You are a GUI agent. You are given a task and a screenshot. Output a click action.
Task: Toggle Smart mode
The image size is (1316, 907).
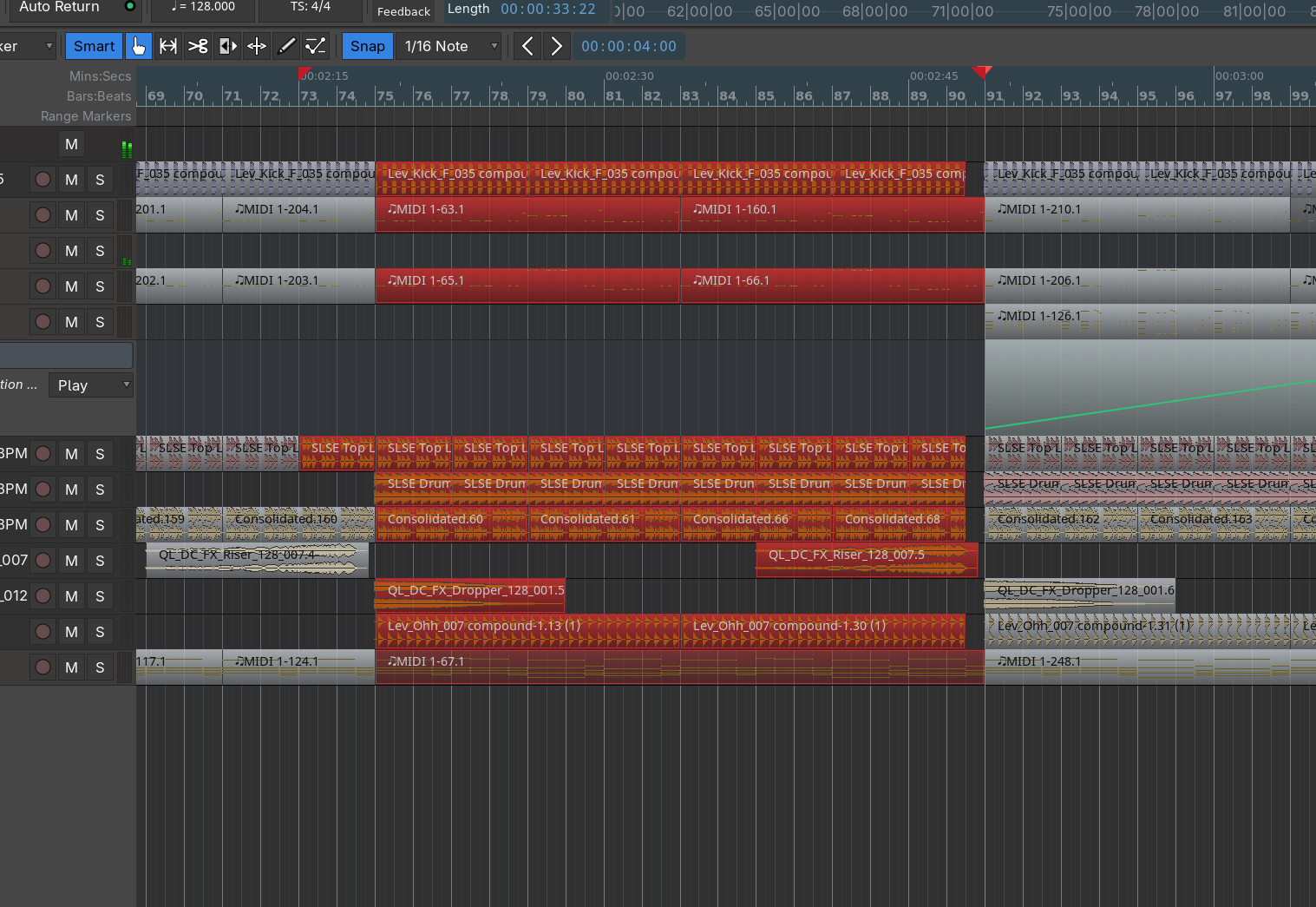94,46
